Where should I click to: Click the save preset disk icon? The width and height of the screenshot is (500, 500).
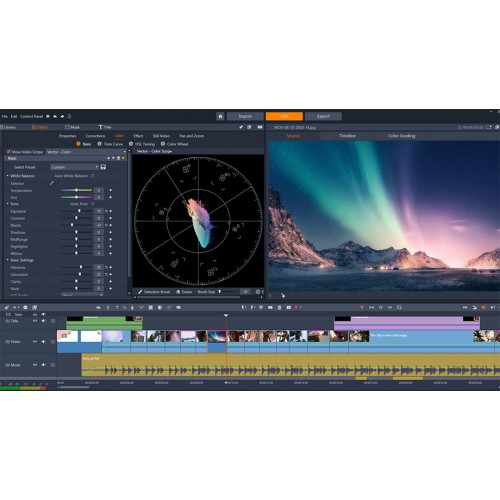(x=103, y=167)
